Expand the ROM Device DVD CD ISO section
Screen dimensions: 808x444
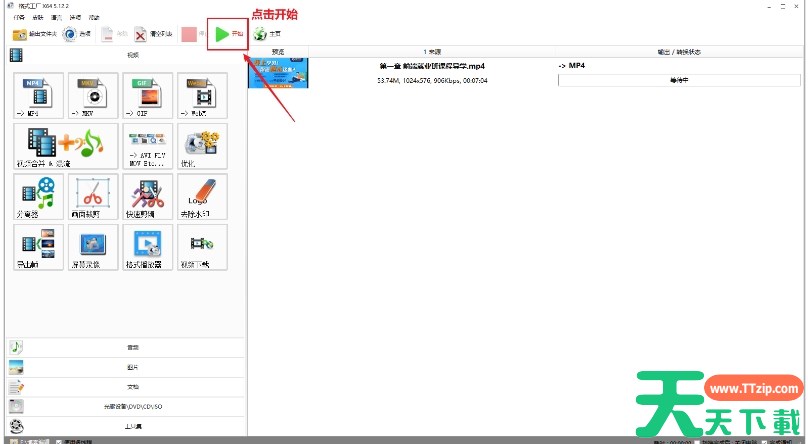pyautogui.click(x=126, y=406)
